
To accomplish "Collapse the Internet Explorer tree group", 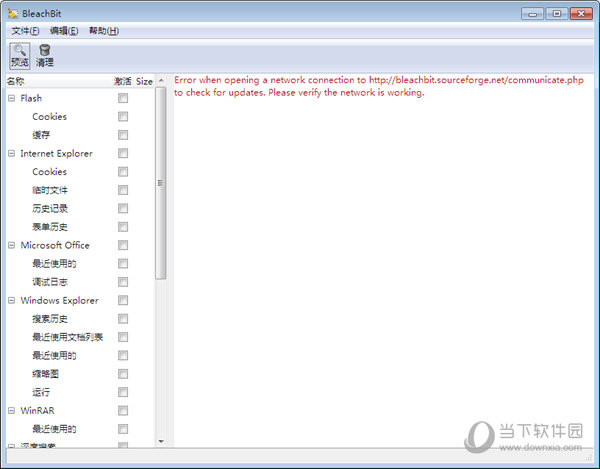I will pos(11,153).
